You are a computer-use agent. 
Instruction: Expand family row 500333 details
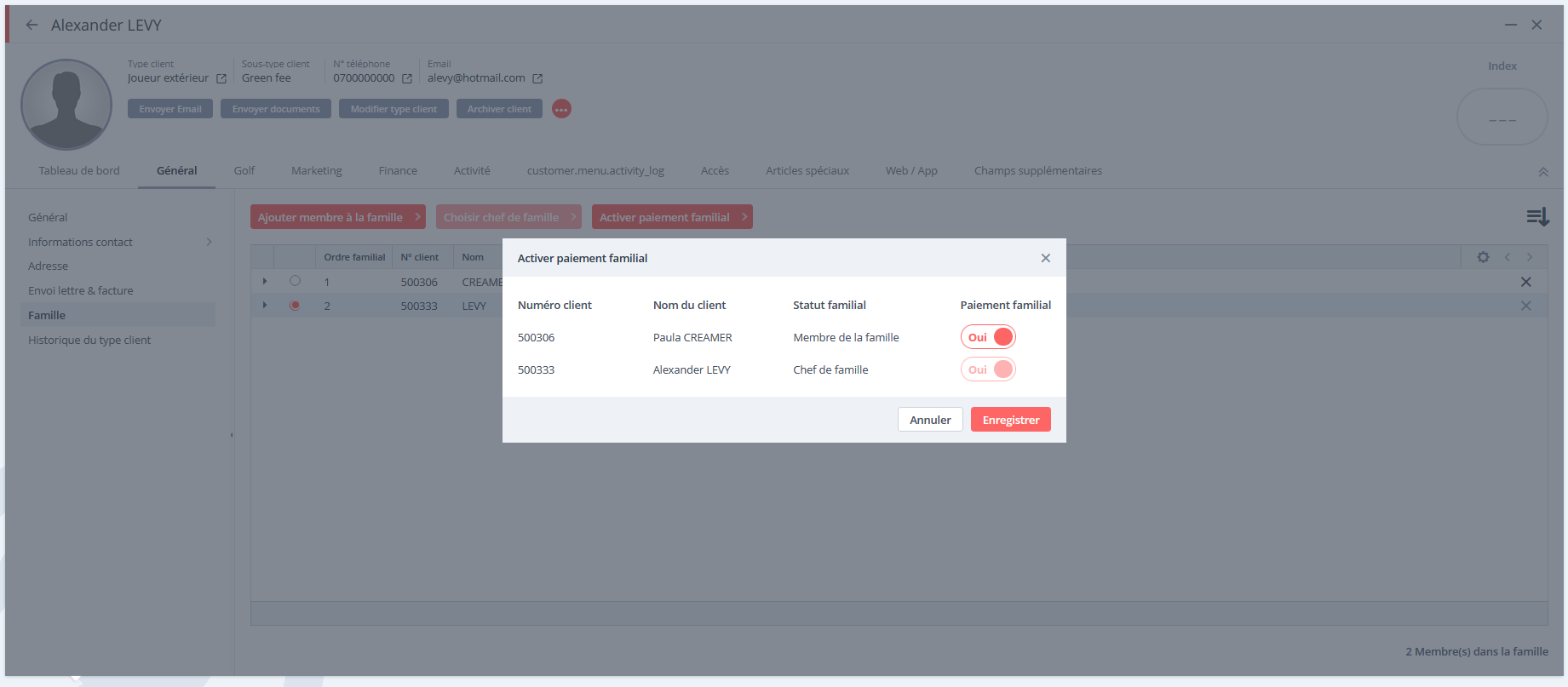(x=265, y=305)
